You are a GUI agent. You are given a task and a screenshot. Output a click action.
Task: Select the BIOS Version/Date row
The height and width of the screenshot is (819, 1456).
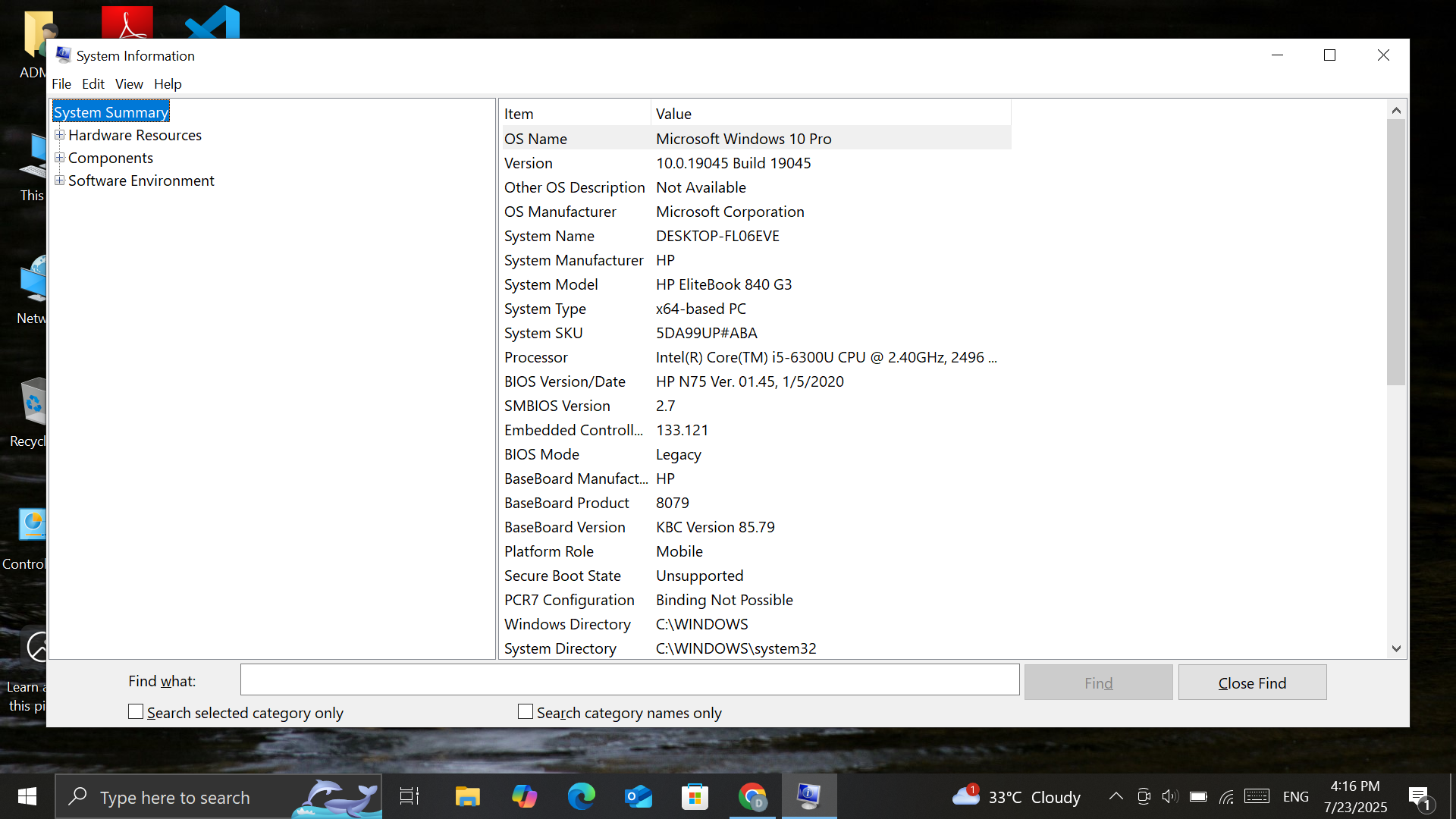pos(755,381)
